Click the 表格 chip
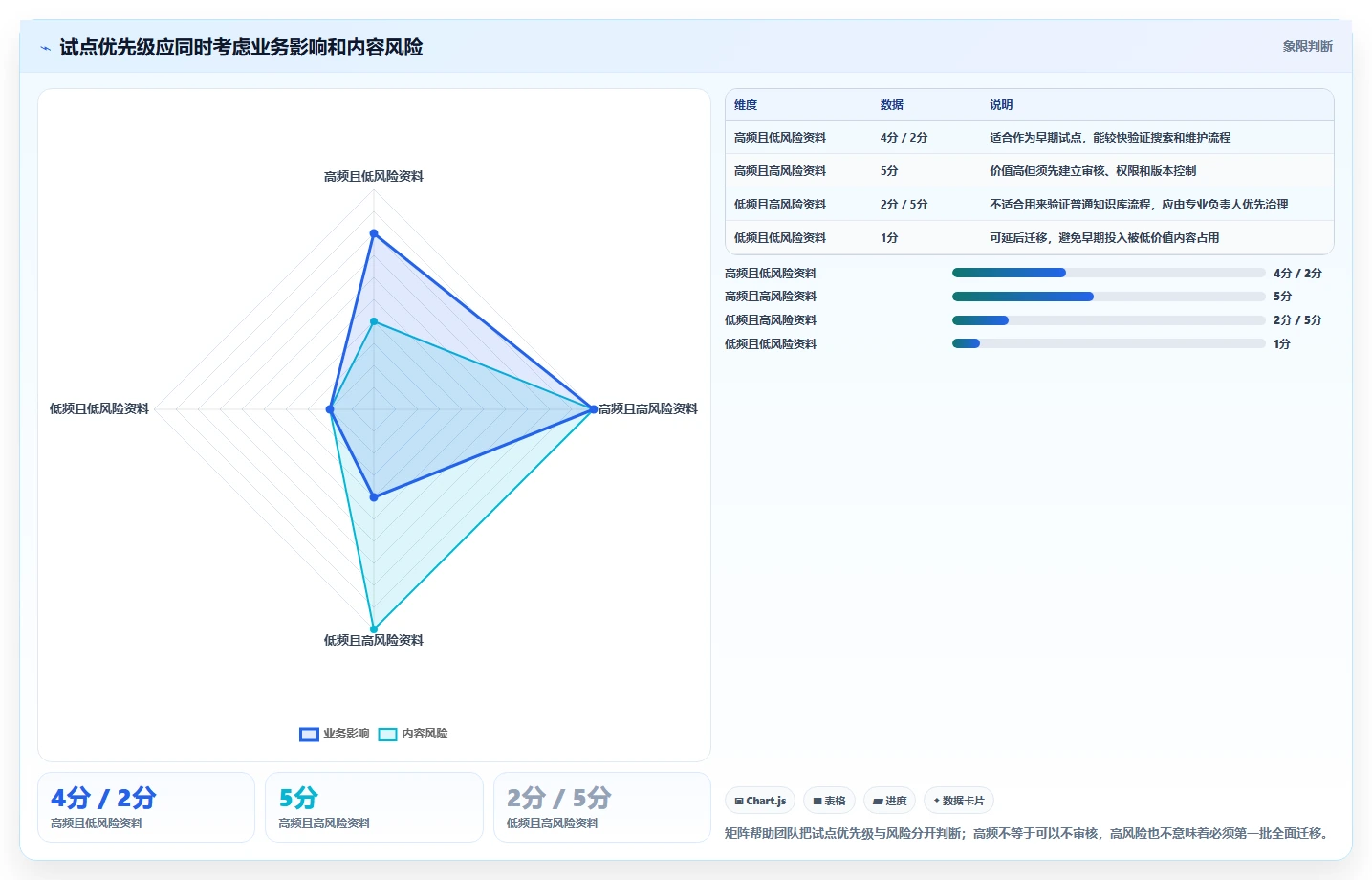Viewport: 1372px width, 880px height. point(829,801)
